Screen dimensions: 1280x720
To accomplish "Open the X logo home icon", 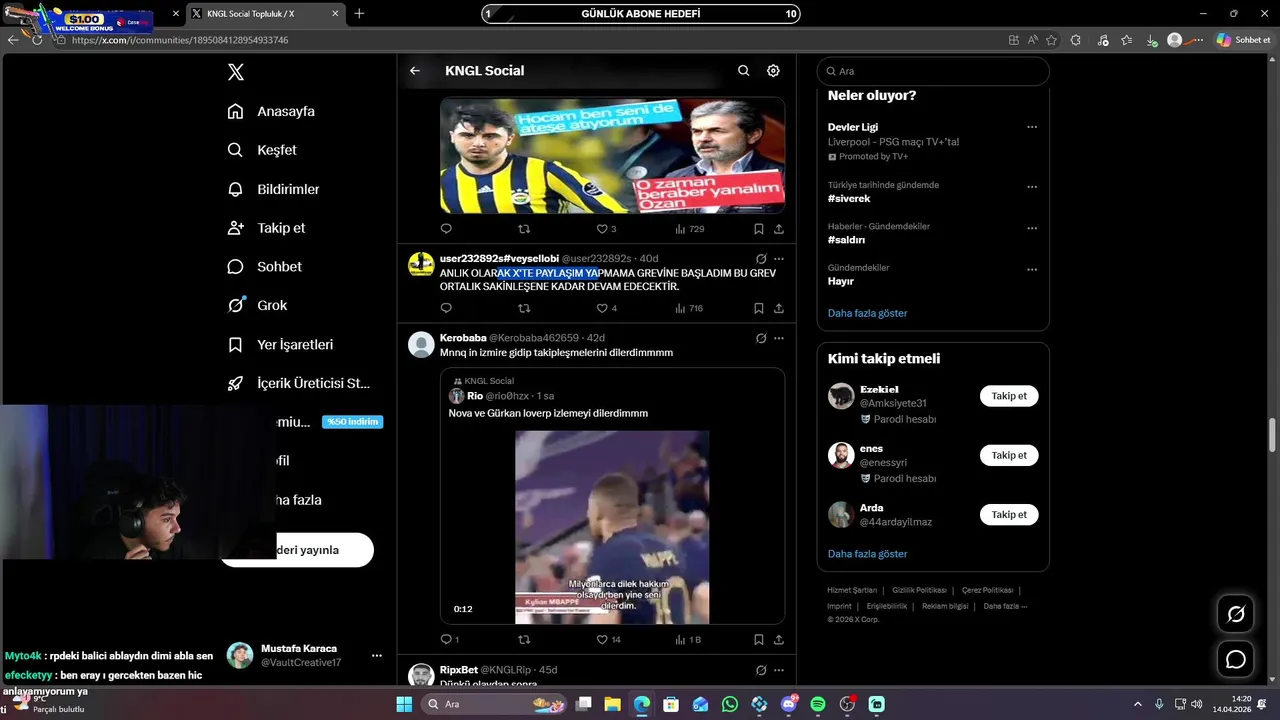I will point(235,72).
